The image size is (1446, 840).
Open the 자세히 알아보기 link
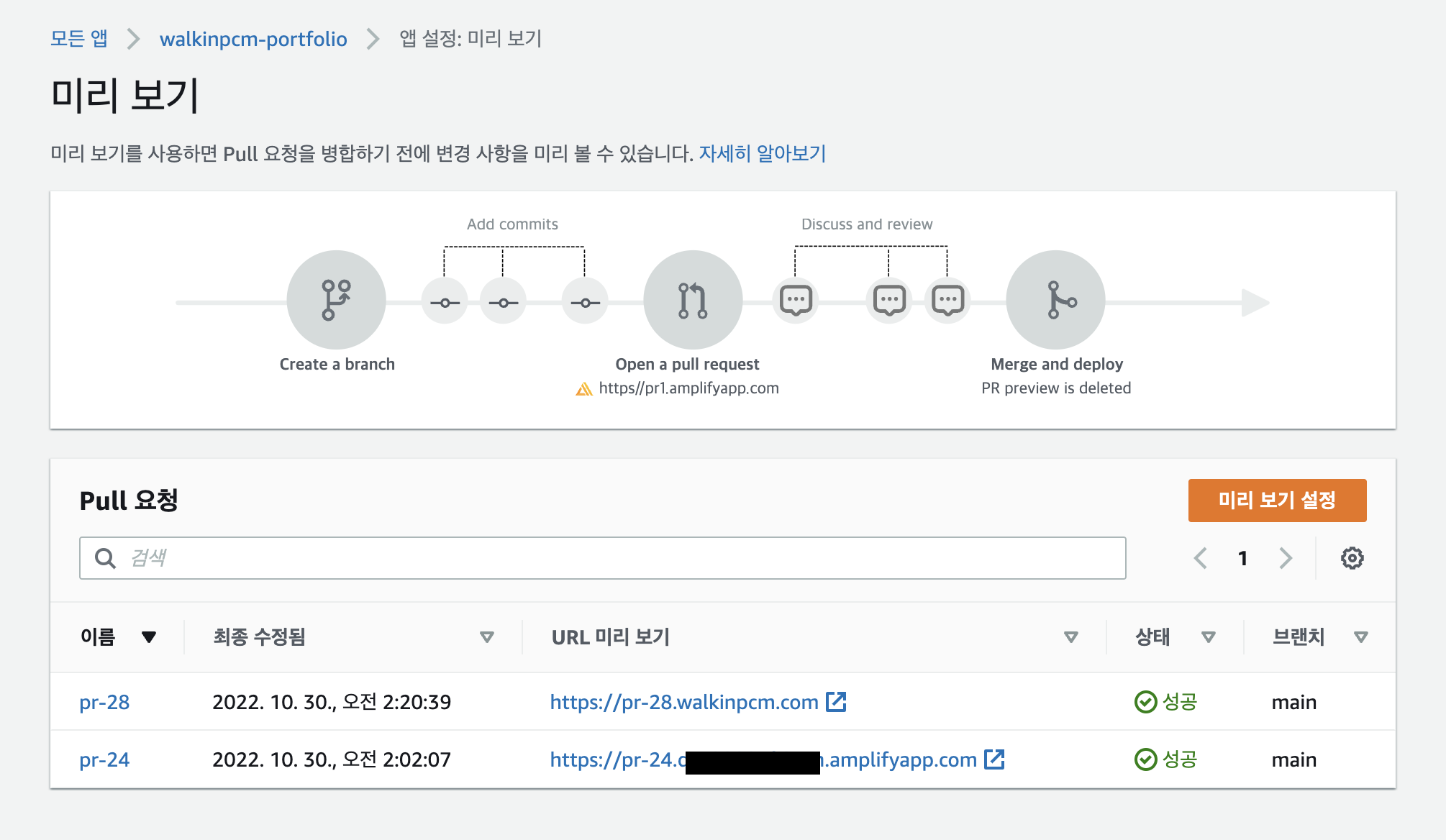[762, 153]
